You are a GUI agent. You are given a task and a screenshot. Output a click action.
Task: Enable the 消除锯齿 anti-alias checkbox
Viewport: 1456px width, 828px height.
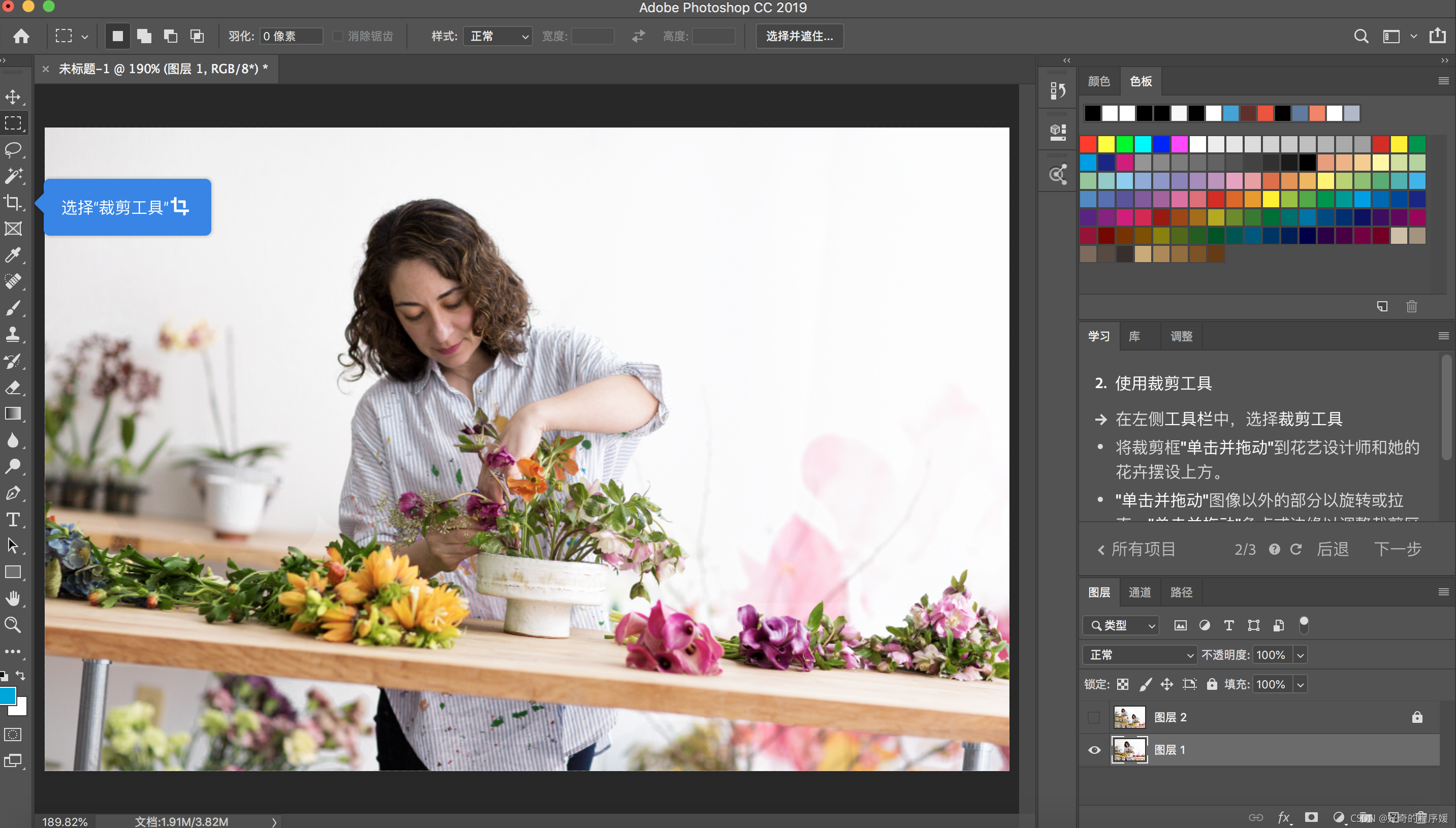pos(338,37)
